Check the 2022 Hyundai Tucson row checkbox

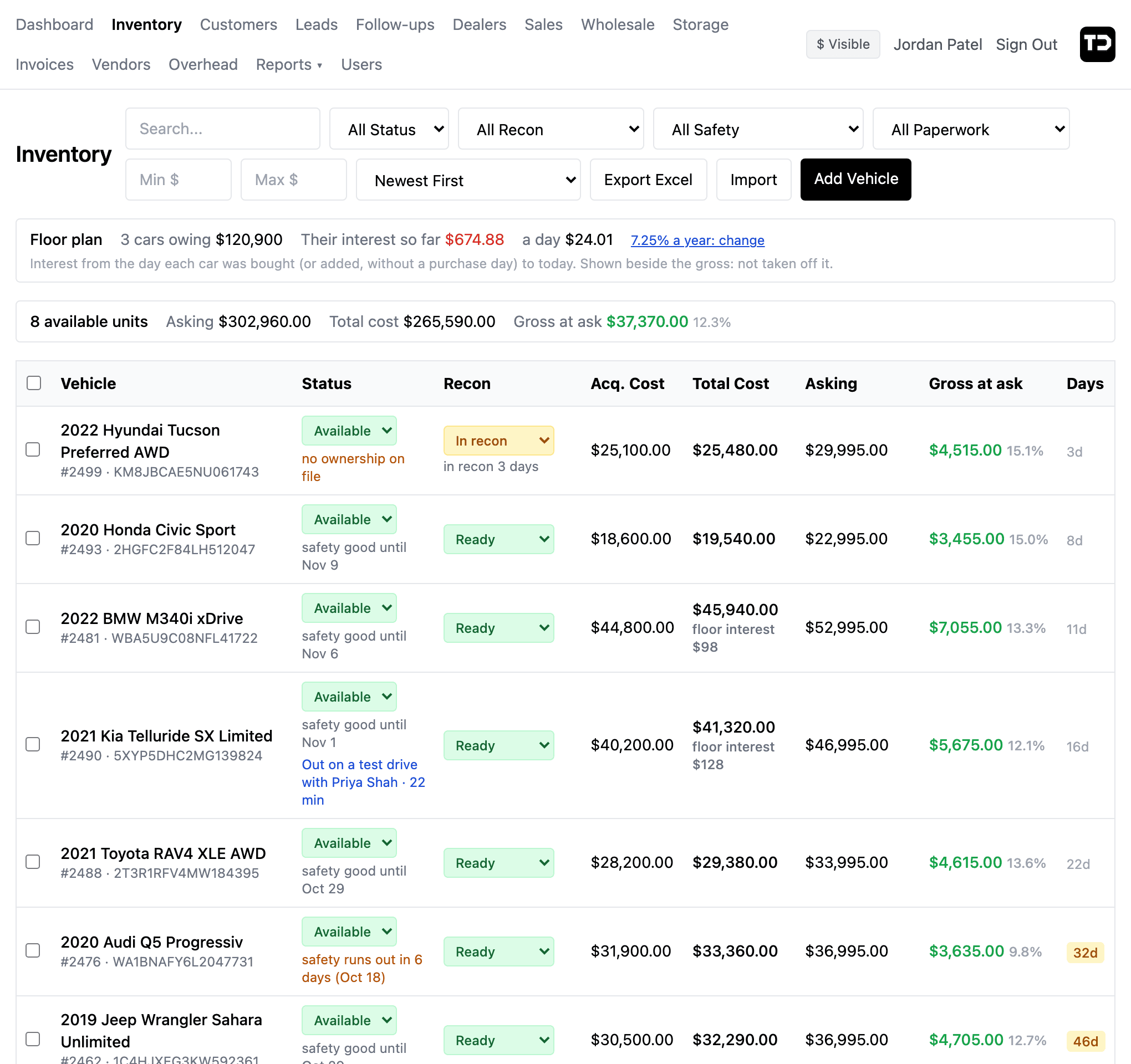[x=33, y=449]
